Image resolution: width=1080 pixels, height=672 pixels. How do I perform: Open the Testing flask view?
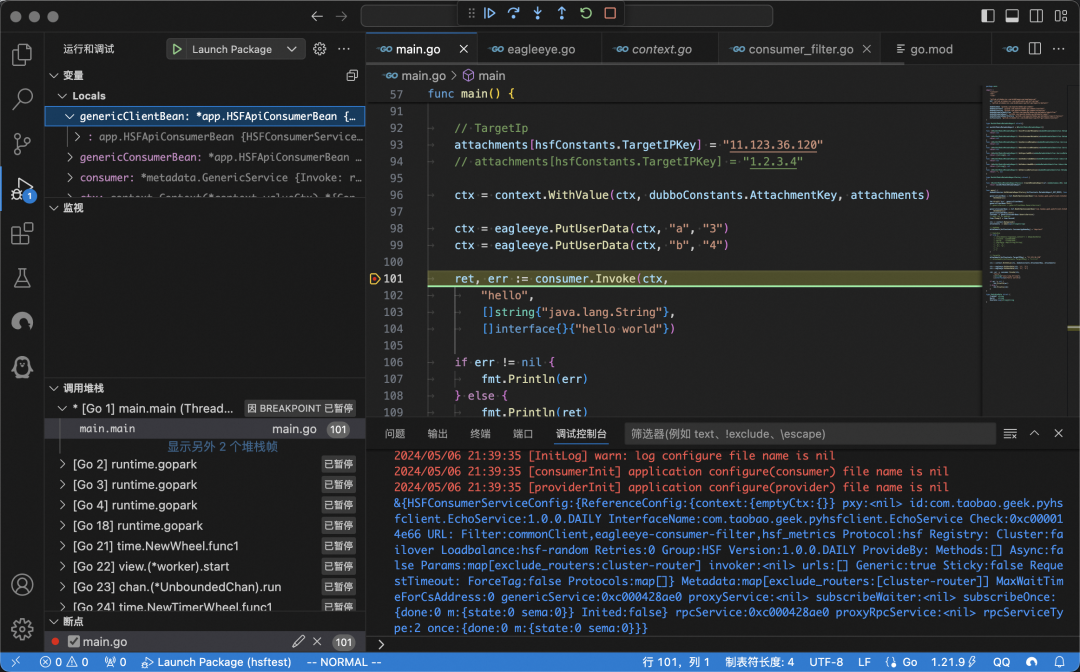coord(22,279)
